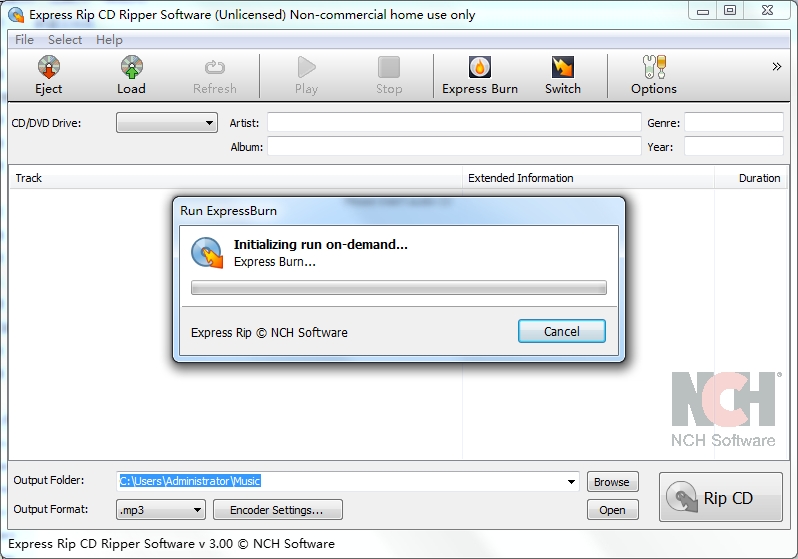This screenshot has width=798, height=559.
Task: Click the Album input field
Action: point(454,146)
